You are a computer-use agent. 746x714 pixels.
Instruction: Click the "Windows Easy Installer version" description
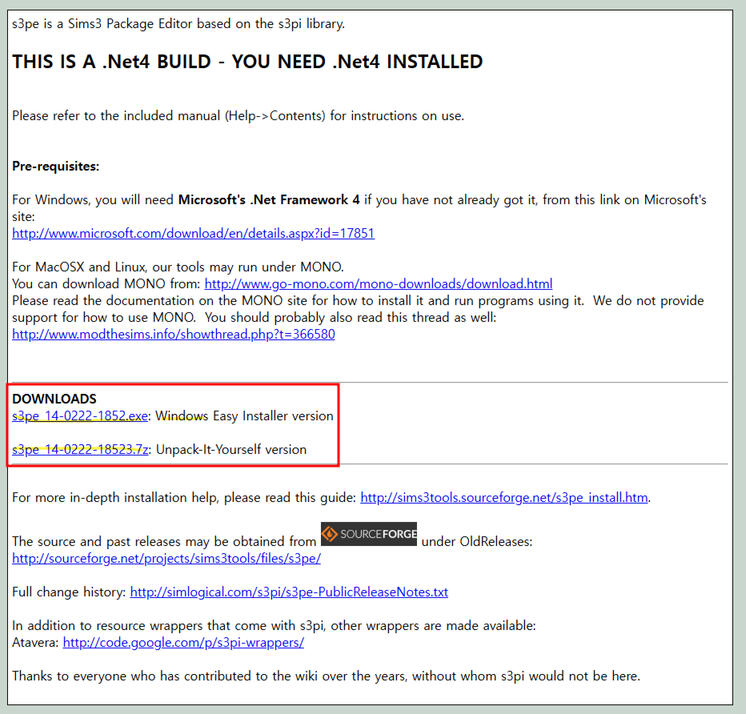245,415
